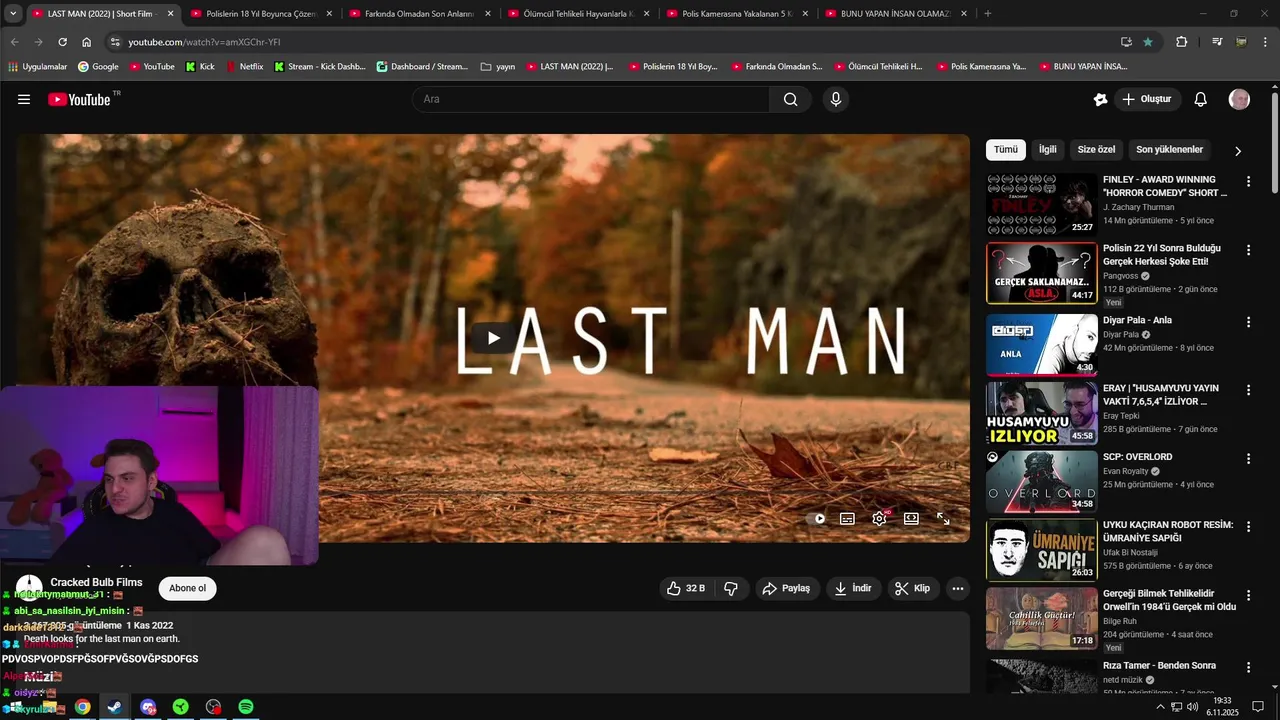Open options for Ümraniye Sapığı video

(x=1248, y=527)
